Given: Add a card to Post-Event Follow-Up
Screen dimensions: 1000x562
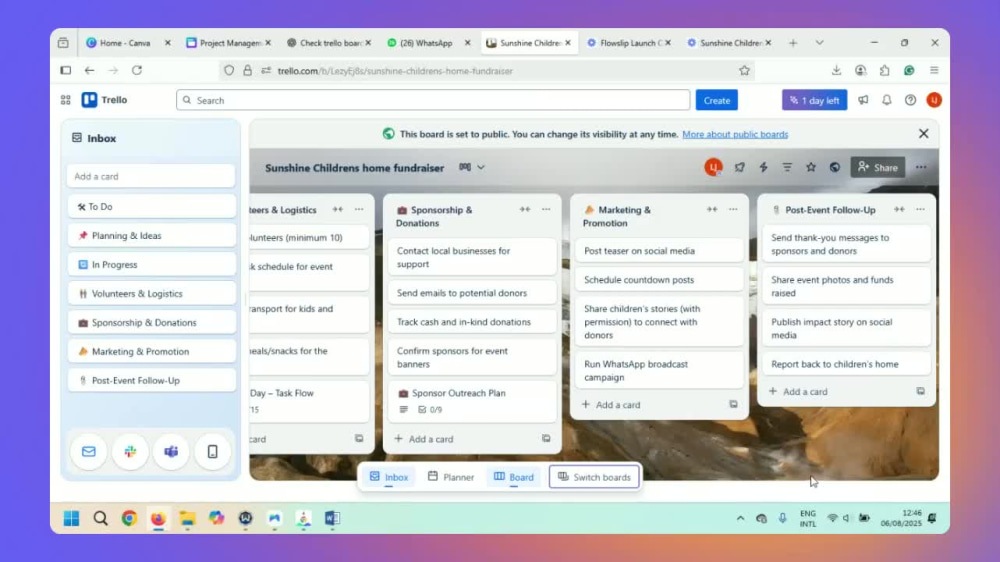Looking at the screenshot, I should coord(798,392).
